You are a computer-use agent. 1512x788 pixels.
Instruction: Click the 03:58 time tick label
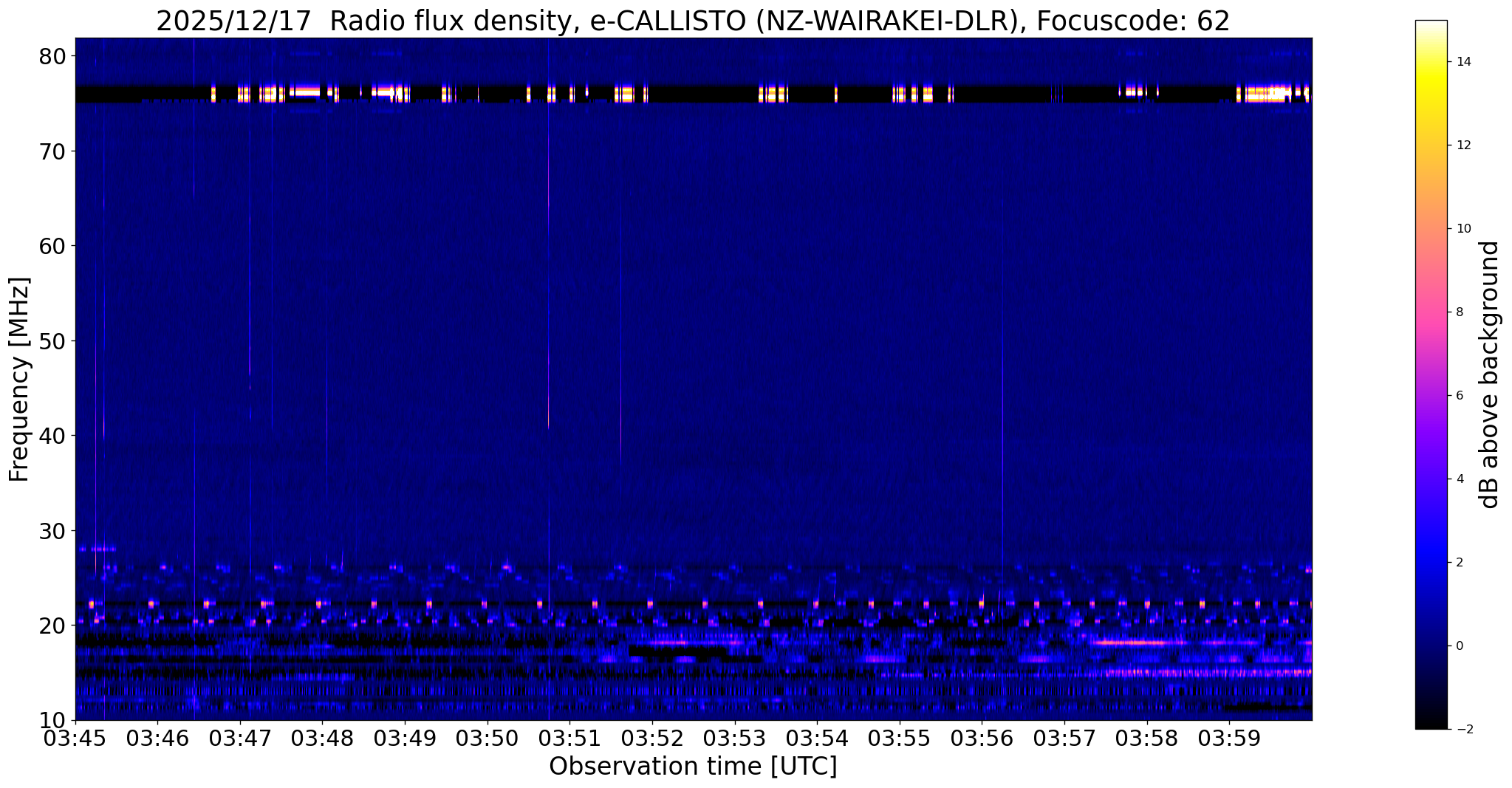click(x=1147, y=738)
